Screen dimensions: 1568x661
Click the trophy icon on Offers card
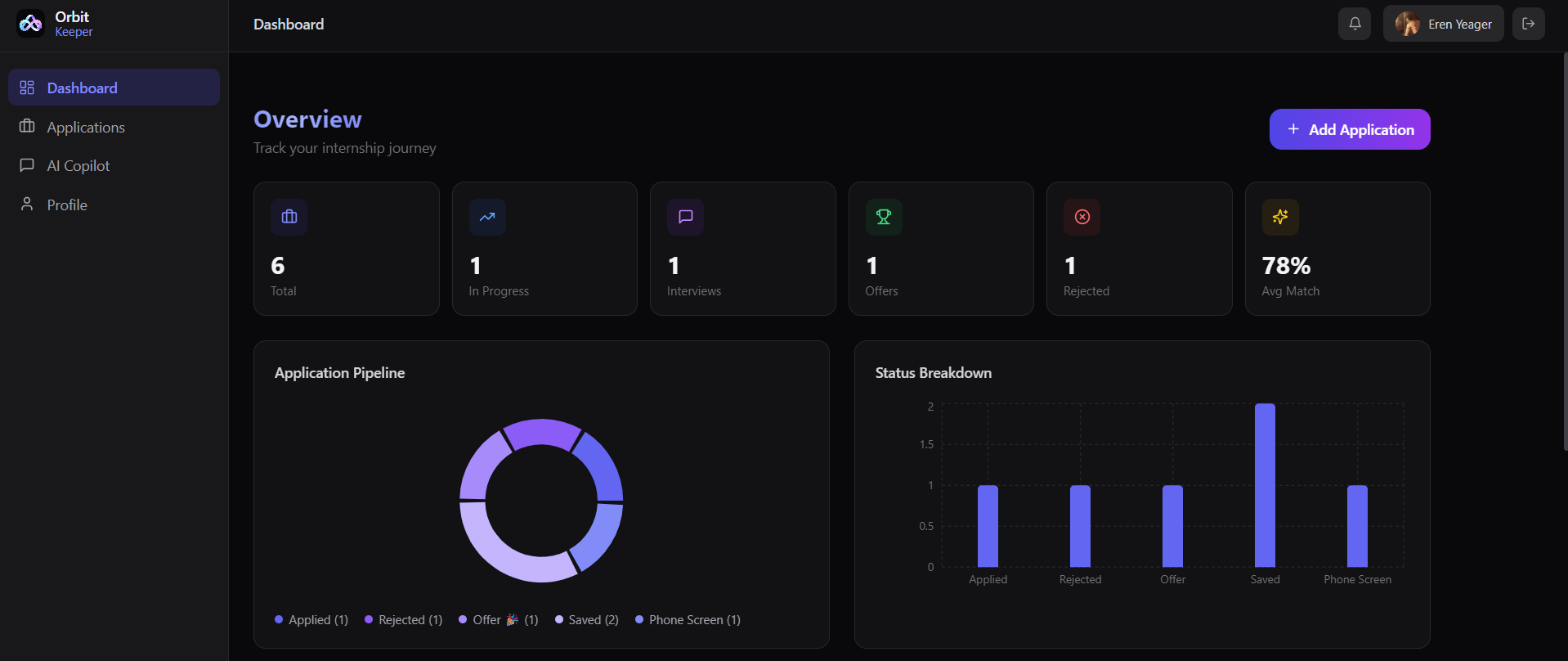884,217
